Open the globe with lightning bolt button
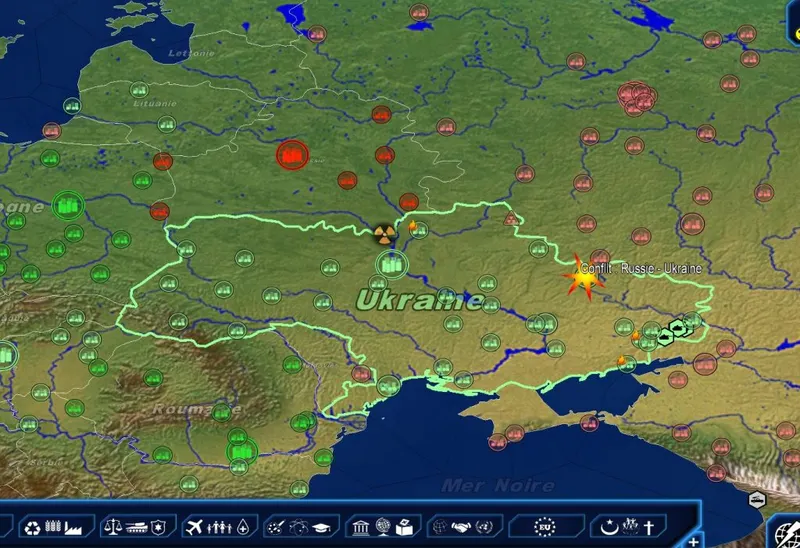Image resolution: width=800 pixels, height=548 pixels. click(788, 535)
